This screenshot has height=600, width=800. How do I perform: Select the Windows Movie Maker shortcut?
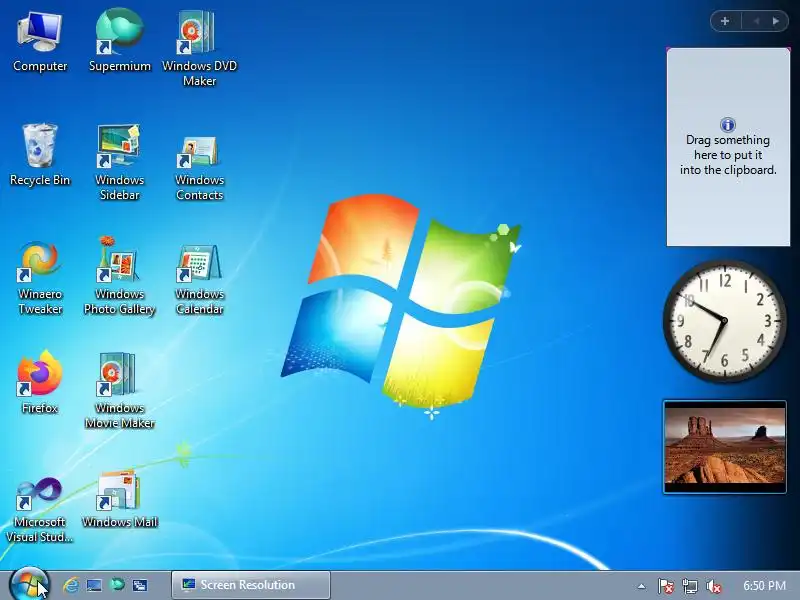coord(120,391)
